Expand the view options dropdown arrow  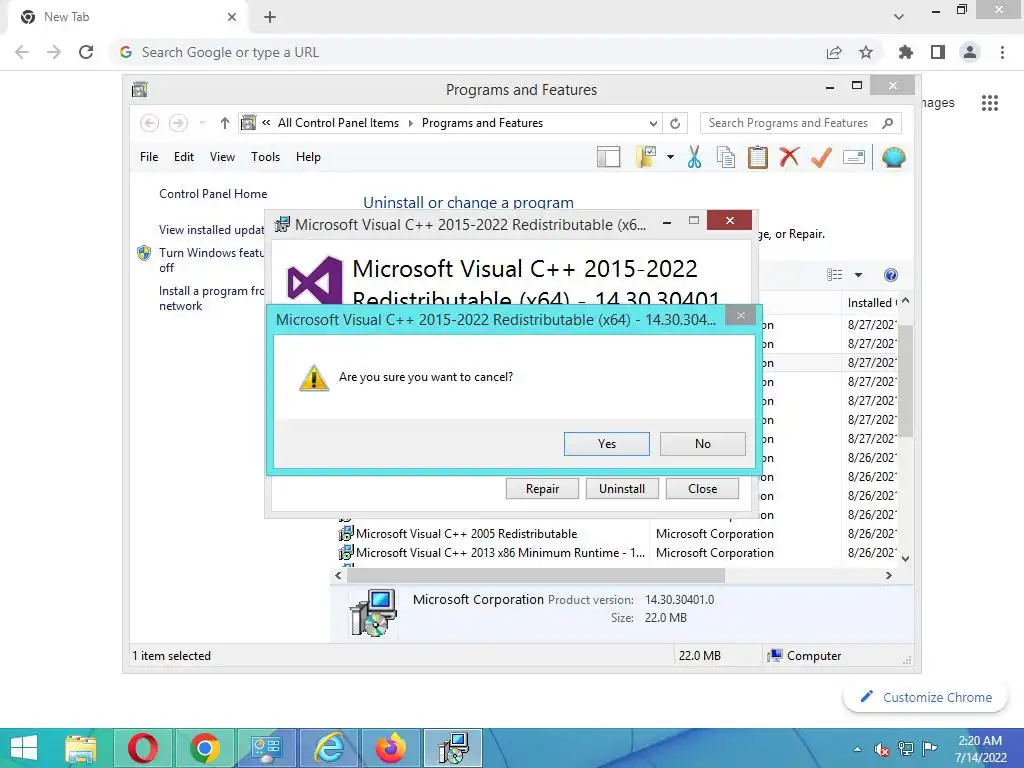pos(858,275)
